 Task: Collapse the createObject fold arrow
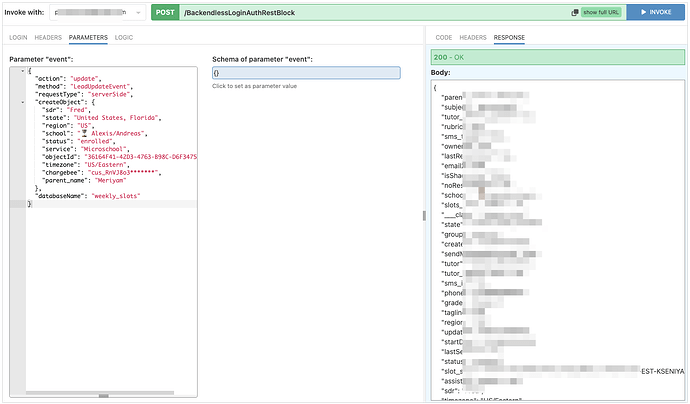[22, 102]
